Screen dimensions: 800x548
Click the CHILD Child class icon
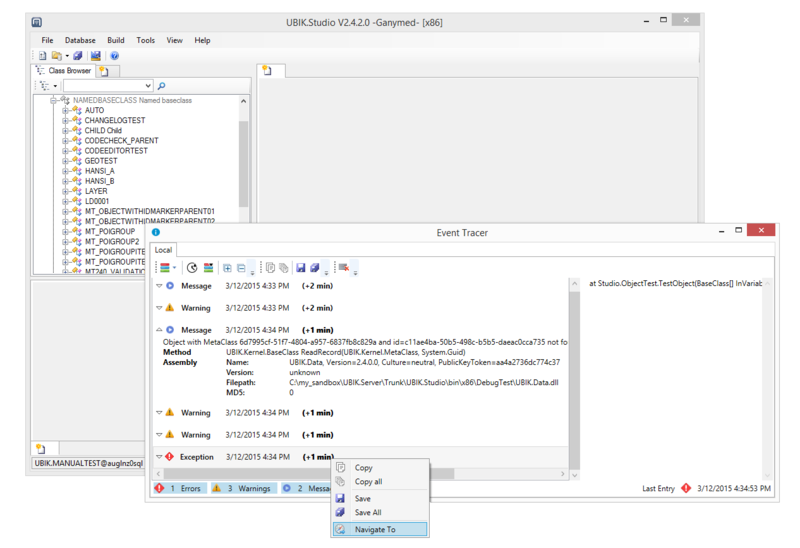click(77, 131)
